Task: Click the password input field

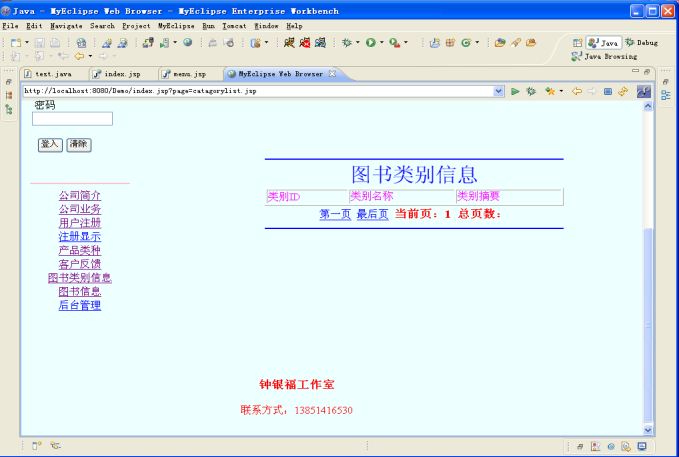Action: click(x=72, y=119)
